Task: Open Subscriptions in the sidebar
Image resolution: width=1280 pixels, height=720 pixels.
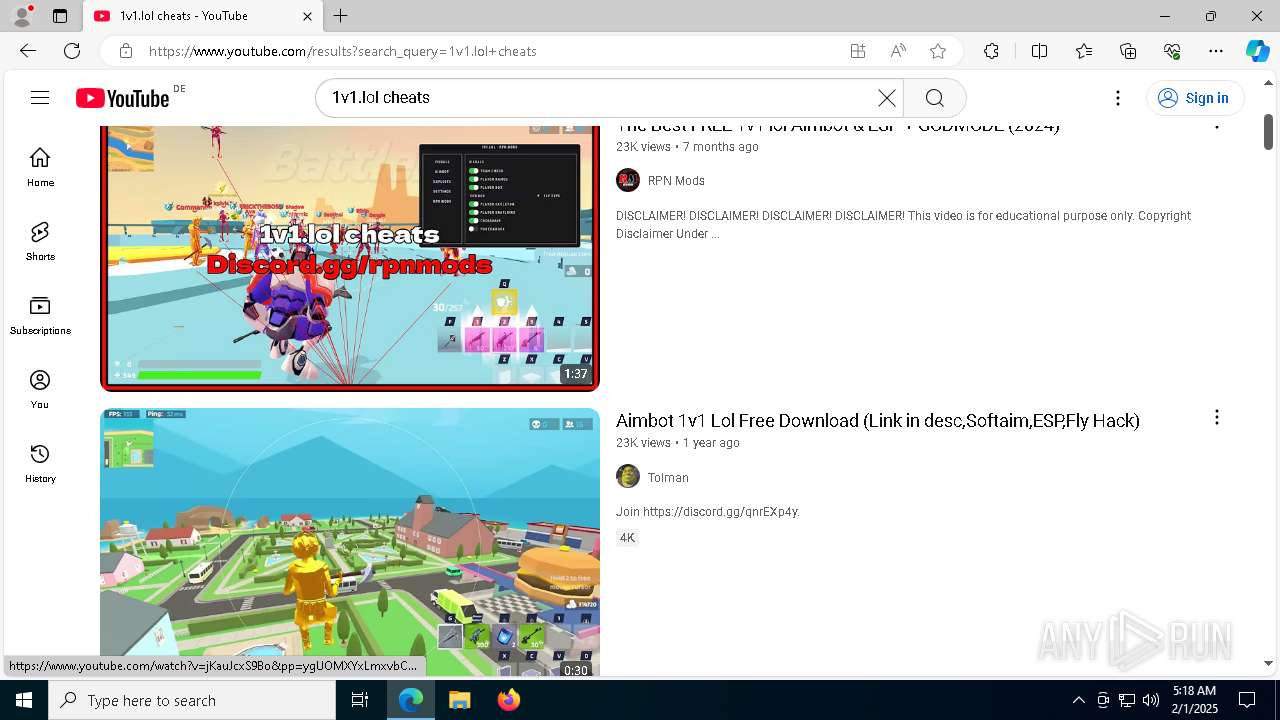Action: point(40,315)
